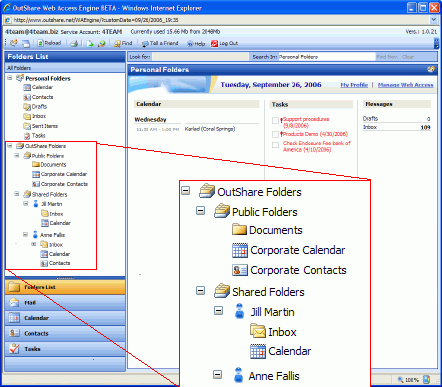Click the Search In field showing Personal Folders
This screenshot has width=442, height=387.
coord(327,57)
